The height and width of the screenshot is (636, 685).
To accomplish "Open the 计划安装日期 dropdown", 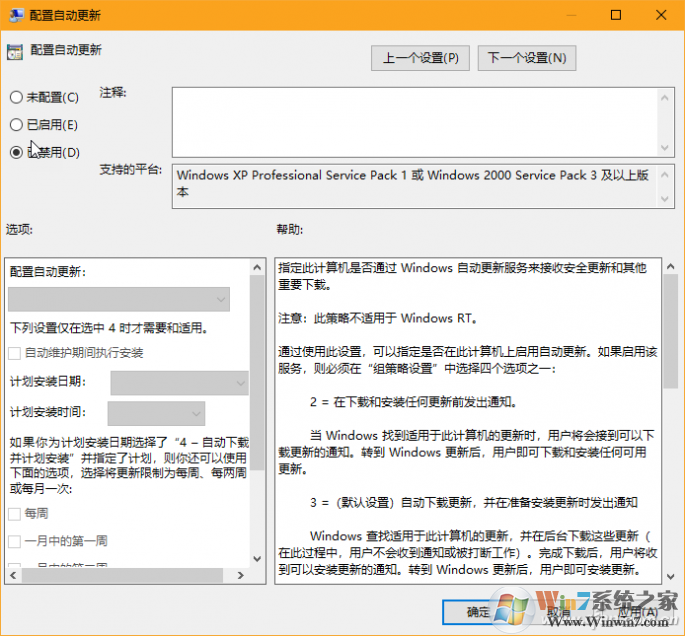I will (x=179, y=383).
